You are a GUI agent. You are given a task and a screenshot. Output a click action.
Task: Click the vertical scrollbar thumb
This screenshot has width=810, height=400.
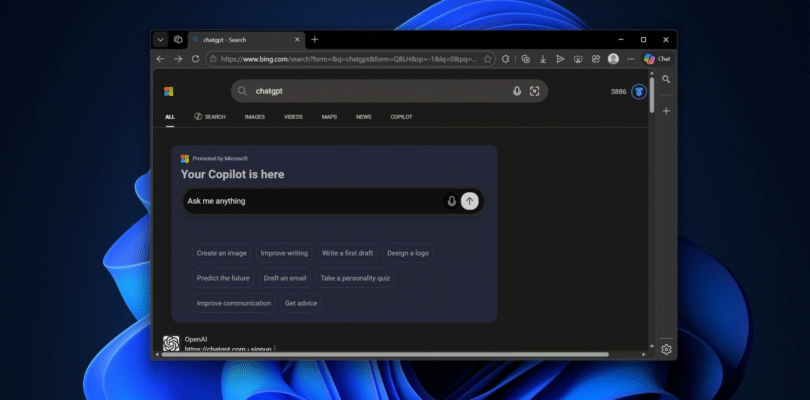click(652, 95)
